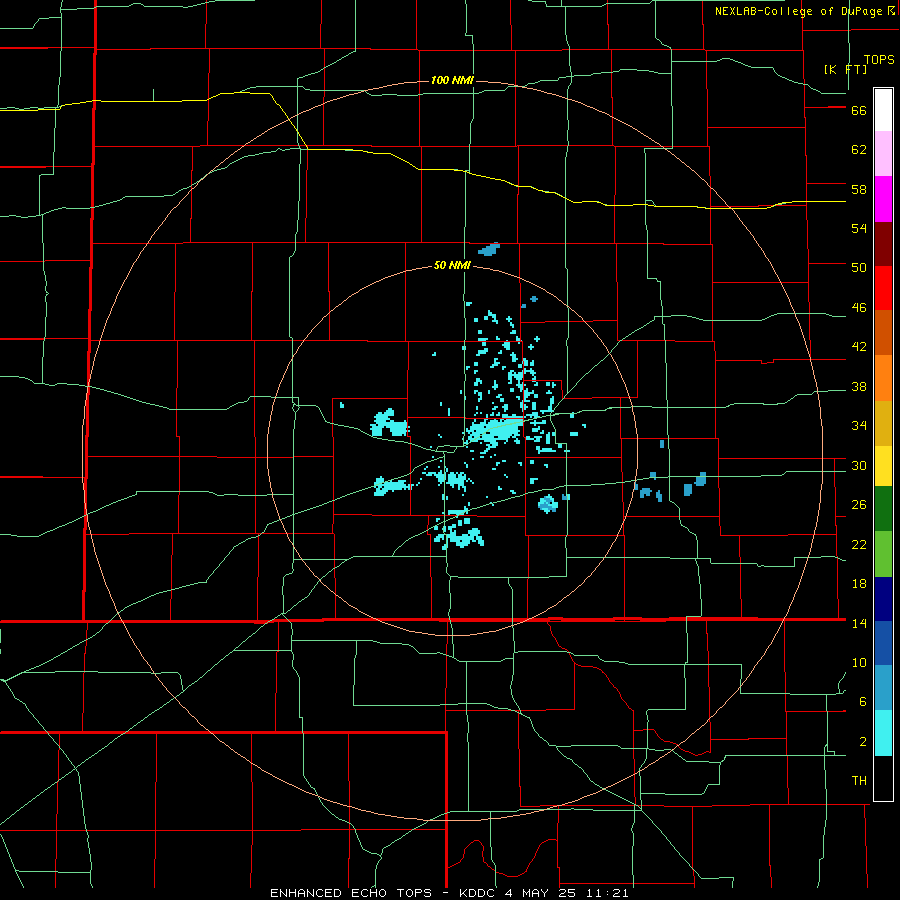
Task: Click the round cyan echo with a blue center
Action: [548, 504]
